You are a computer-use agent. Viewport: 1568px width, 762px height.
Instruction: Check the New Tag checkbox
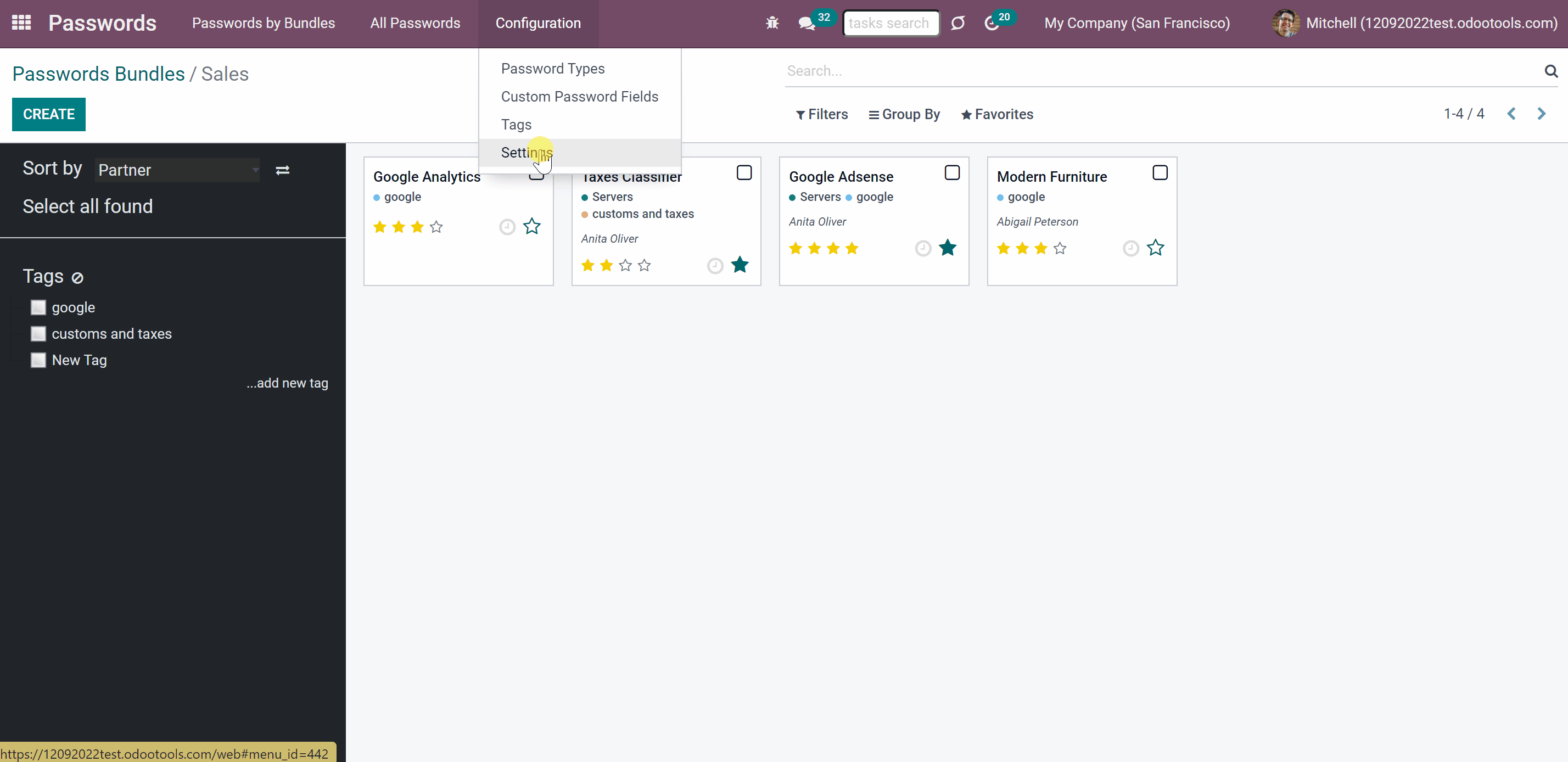[38, 360]
